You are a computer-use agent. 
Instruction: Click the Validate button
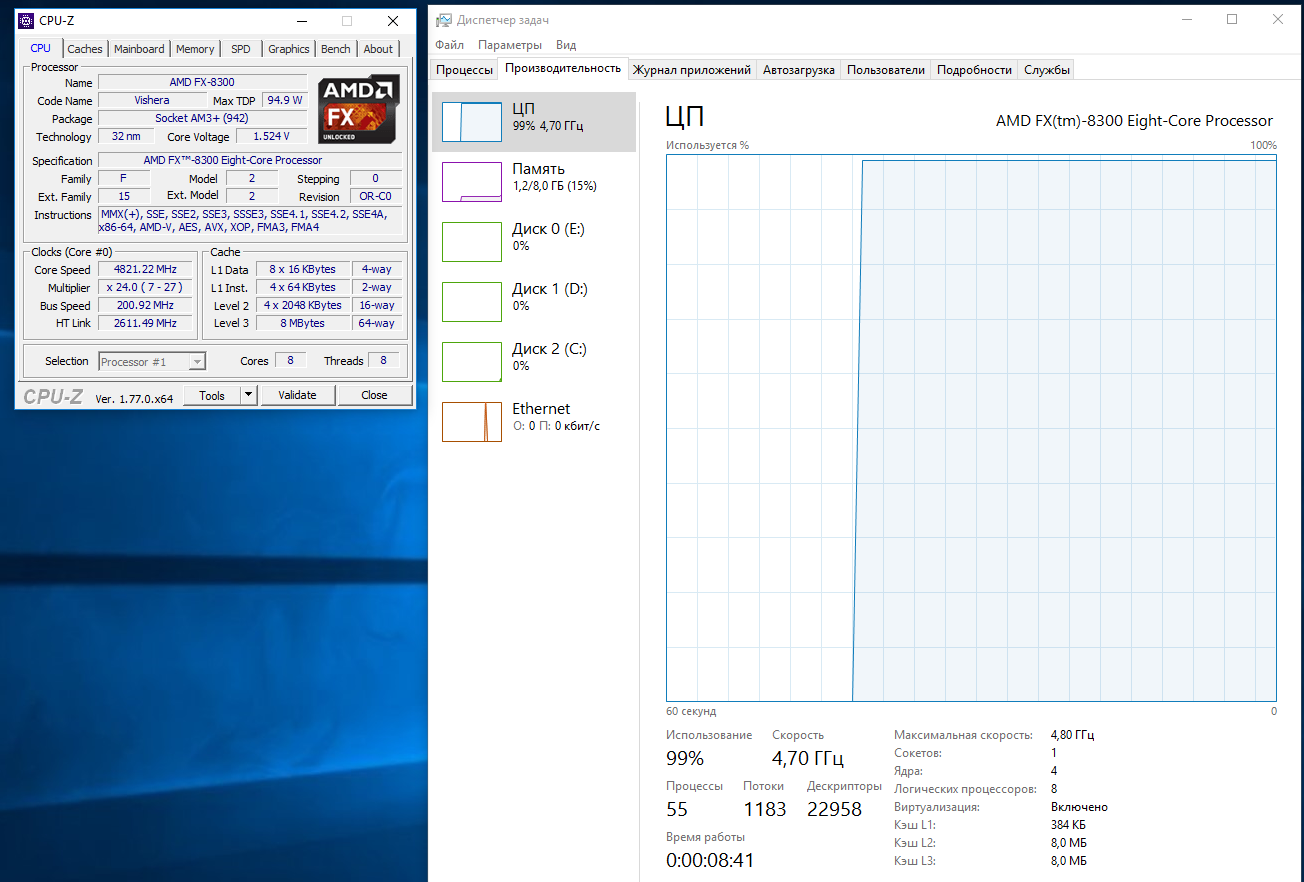(297, 395)
